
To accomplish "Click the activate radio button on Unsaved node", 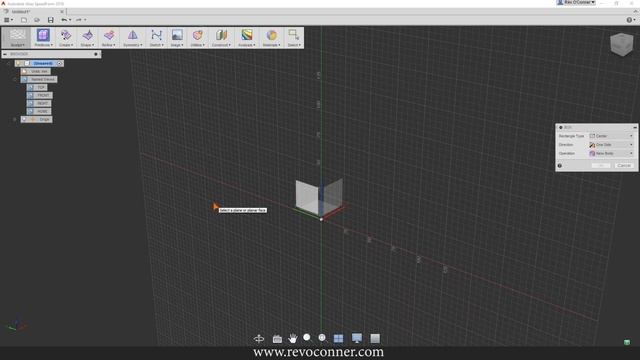I will [x=60, y=63].
